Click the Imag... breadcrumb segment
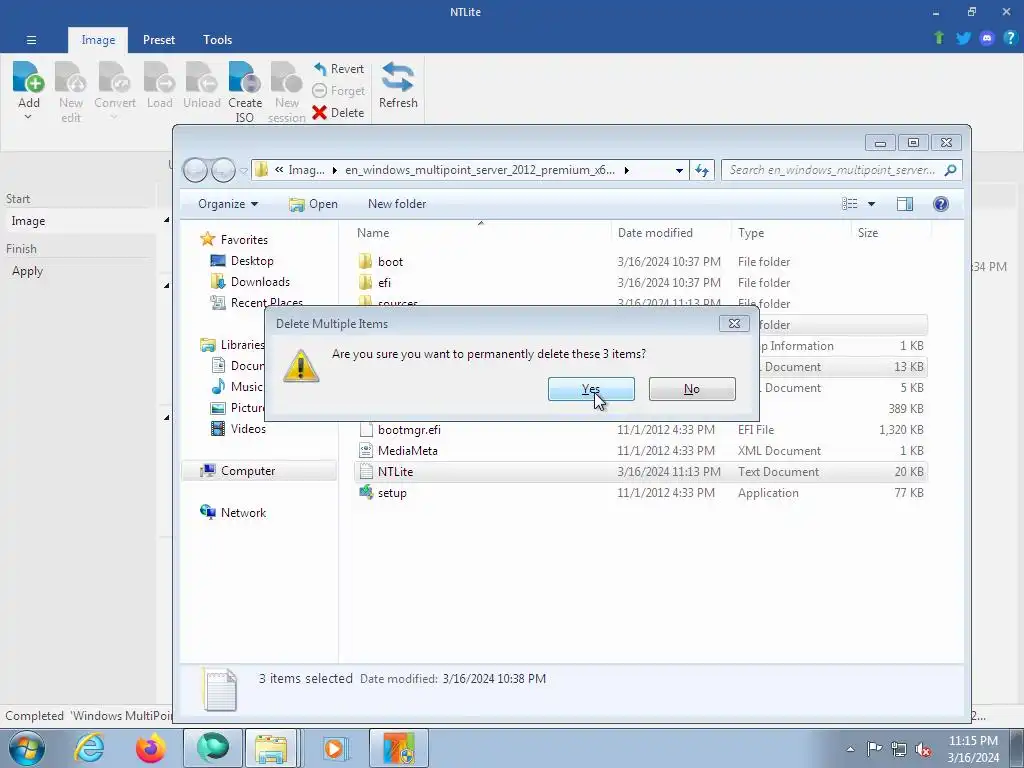 coord(306,170)
